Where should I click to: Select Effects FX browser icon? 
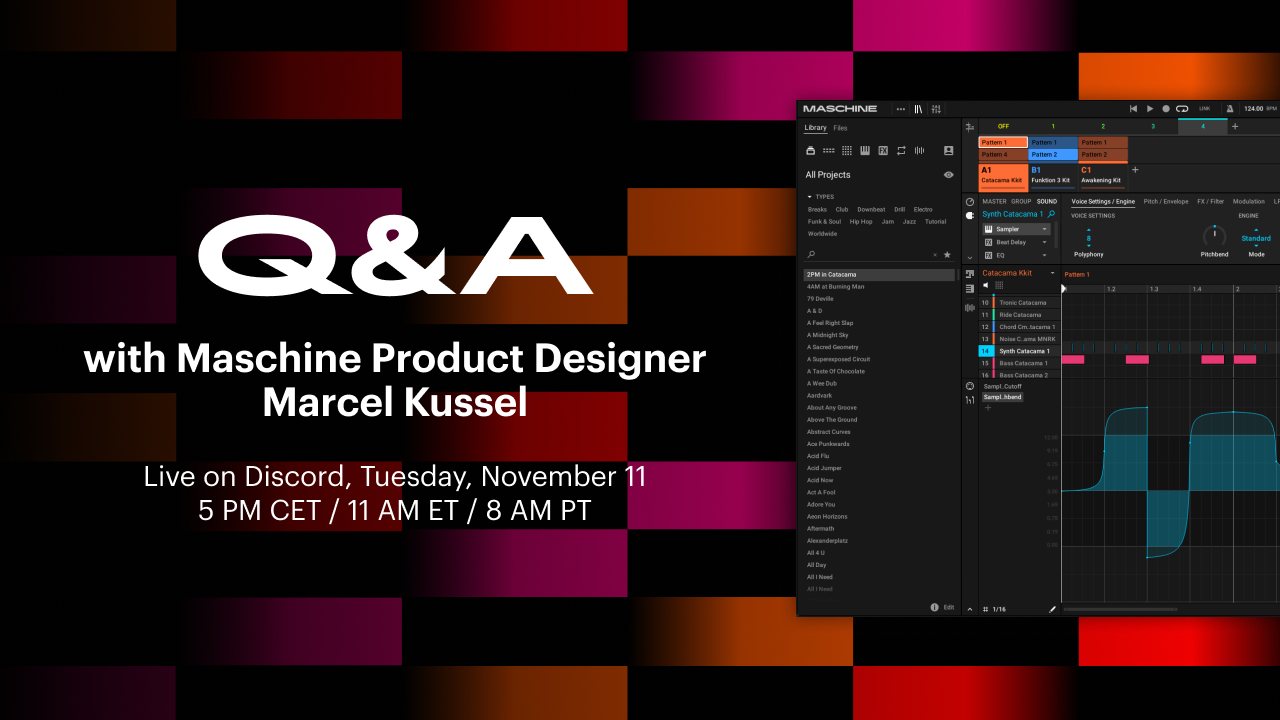[x=883, y=150]
